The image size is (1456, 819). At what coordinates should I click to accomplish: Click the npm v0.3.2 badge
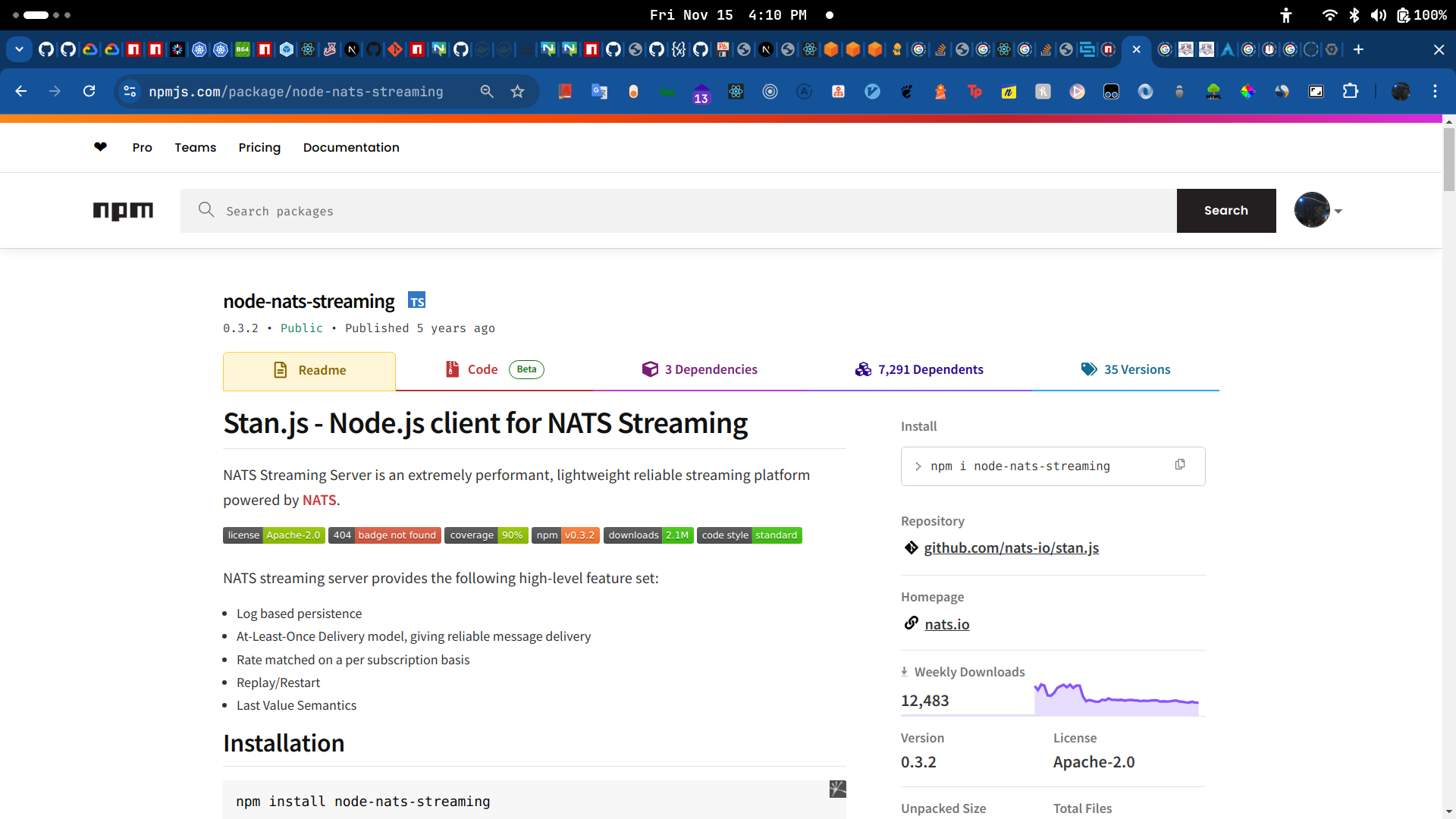tap(566, 535)
